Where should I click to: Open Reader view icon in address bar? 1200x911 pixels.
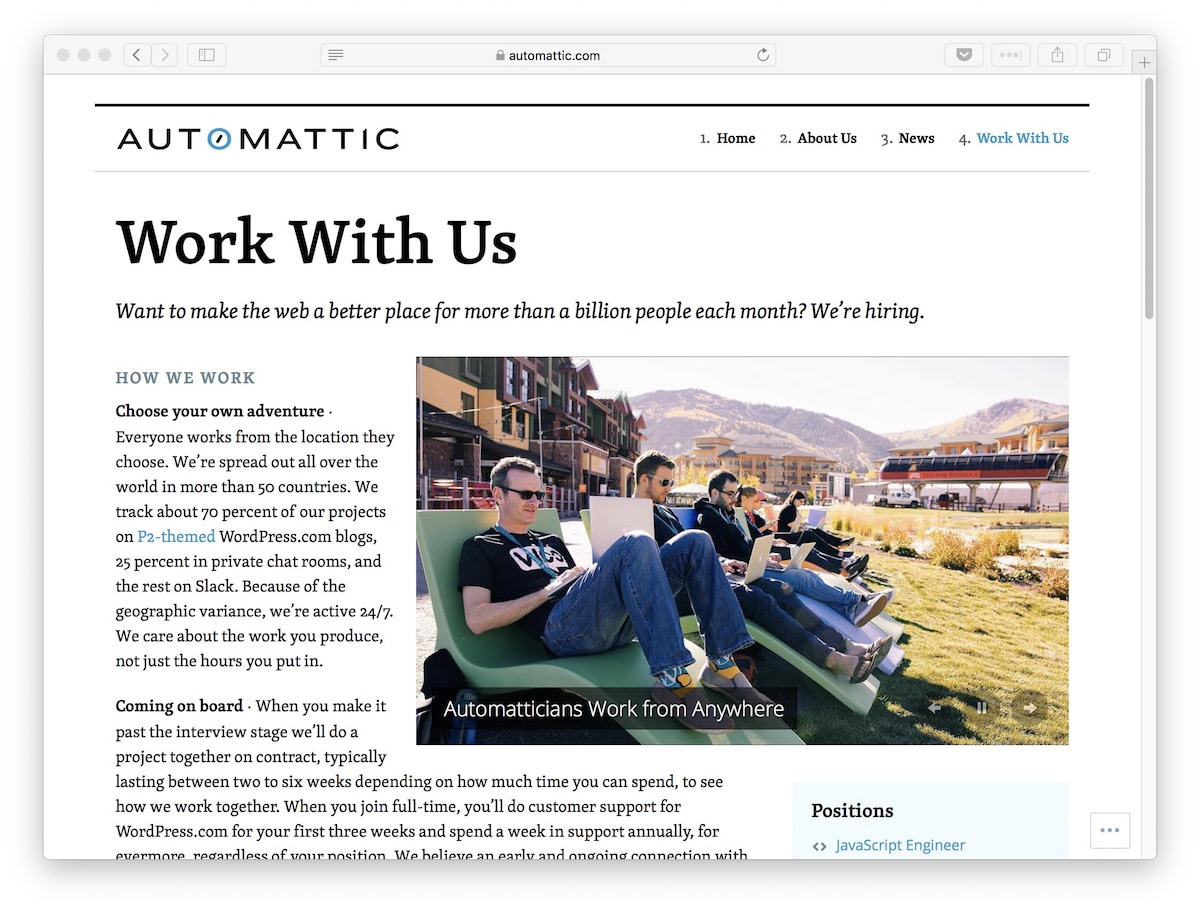(336, 55)
